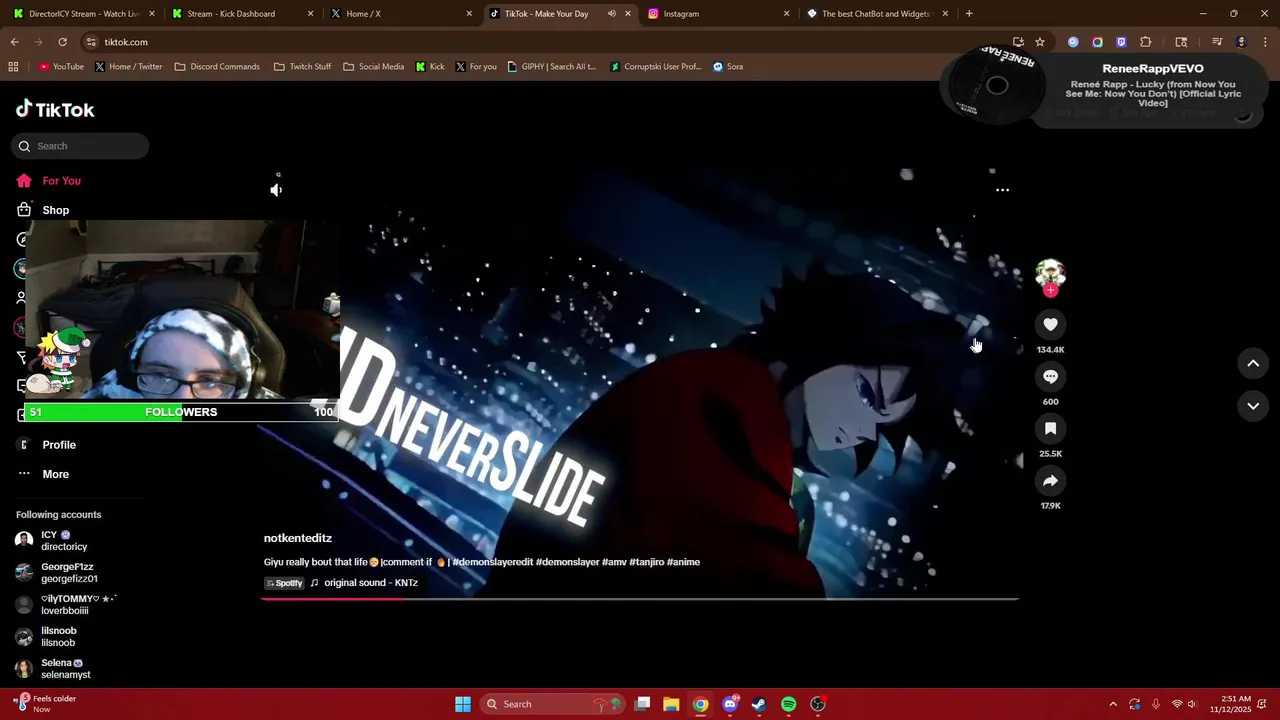Click the install app icon in address bar

coord(1018,42)
